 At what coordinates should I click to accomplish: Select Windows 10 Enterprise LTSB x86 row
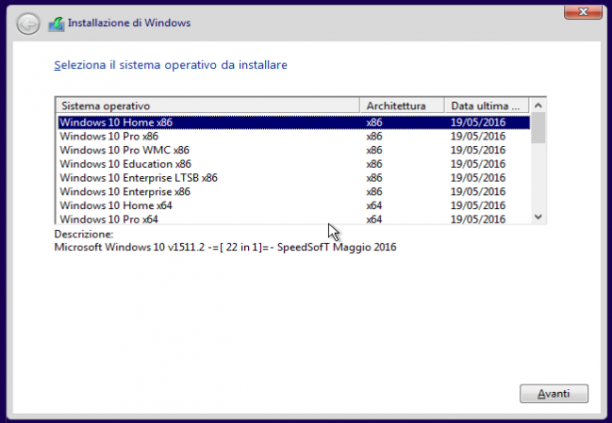tap(294, 178)
